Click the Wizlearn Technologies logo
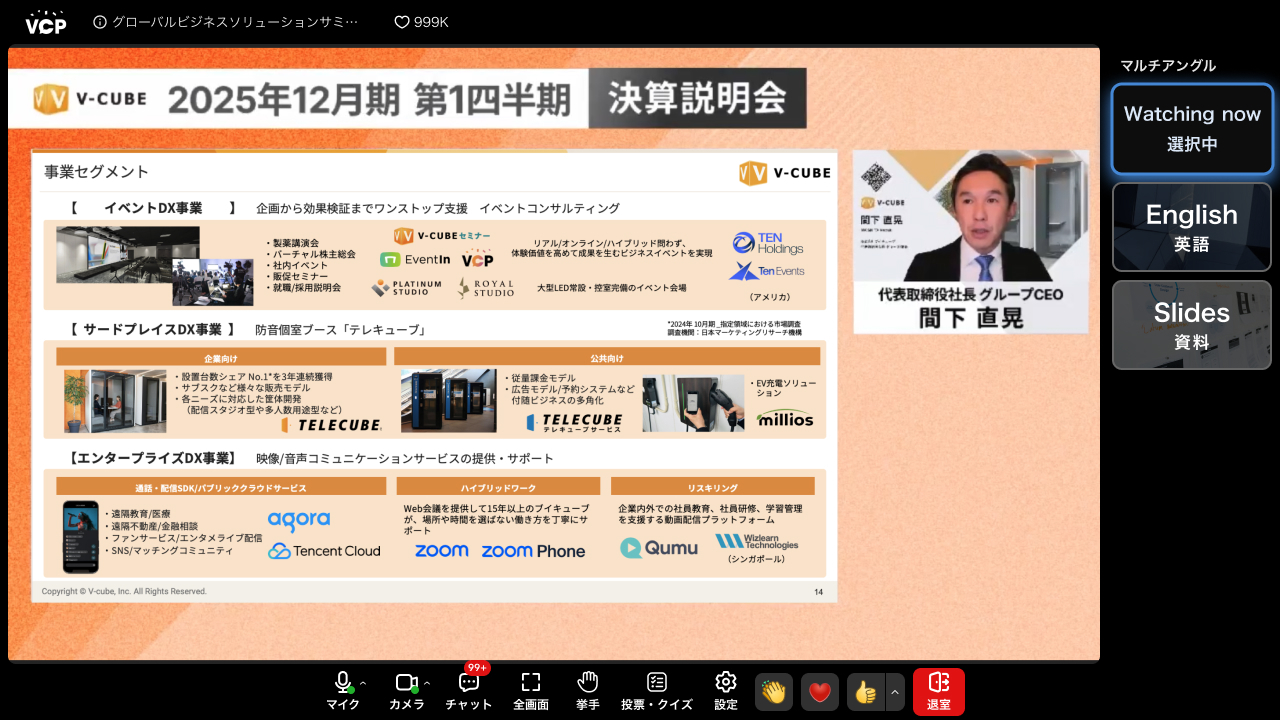Image resolution: width=1280 pixels, height=720 pixels. 756,542
